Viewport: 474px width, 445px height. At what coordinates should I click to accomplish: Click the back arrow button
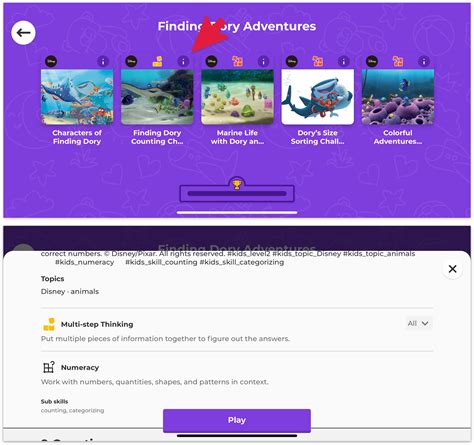click(x=23, y=33)
